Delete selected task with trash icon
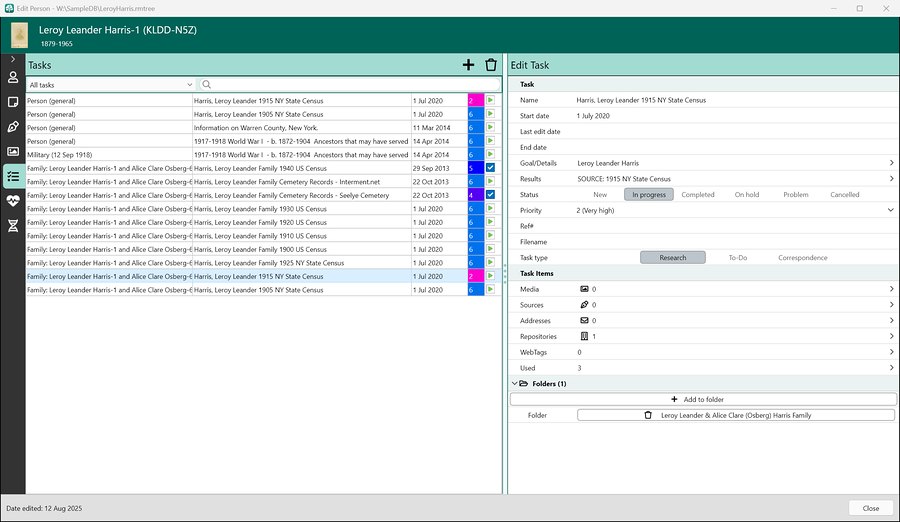The height and width of the screenshot is (522, 900). tap(491, 65)
